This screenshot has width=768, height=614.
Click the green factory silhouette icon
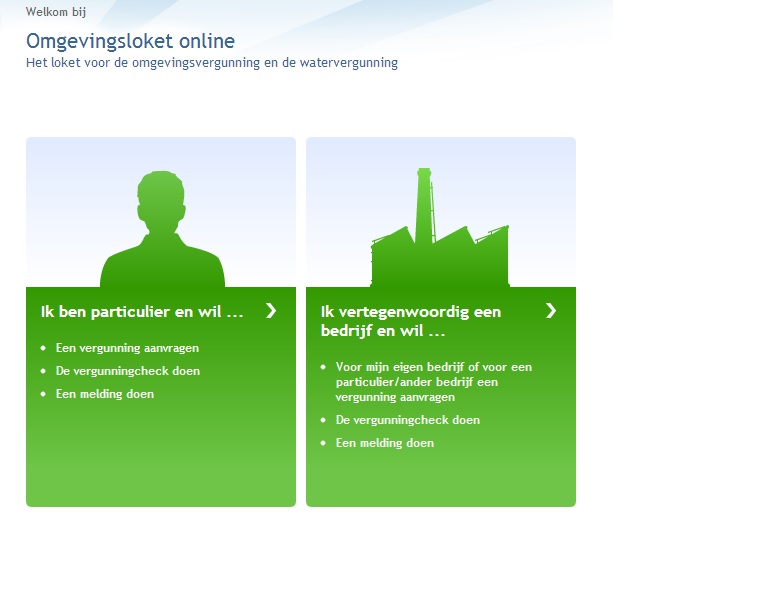point(440,228)
